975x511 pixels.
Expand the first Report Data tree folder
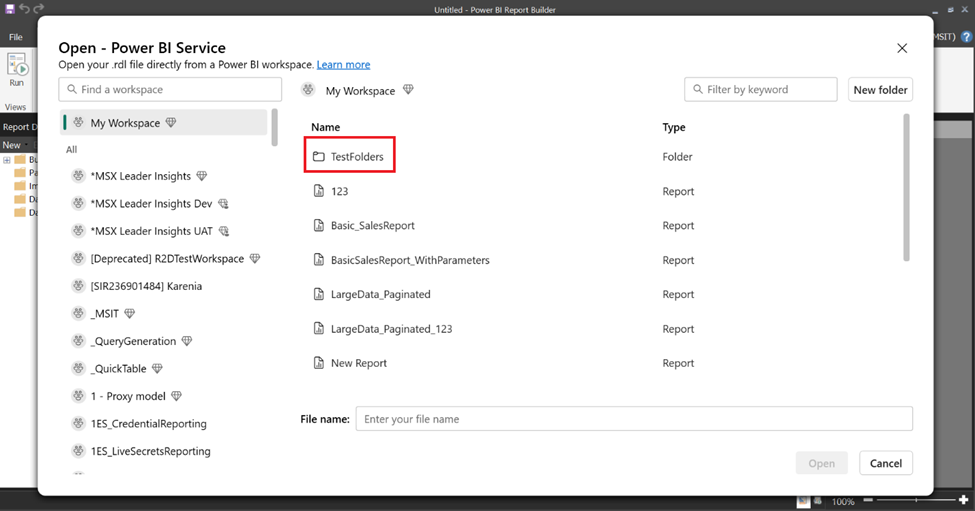(6, 160)
